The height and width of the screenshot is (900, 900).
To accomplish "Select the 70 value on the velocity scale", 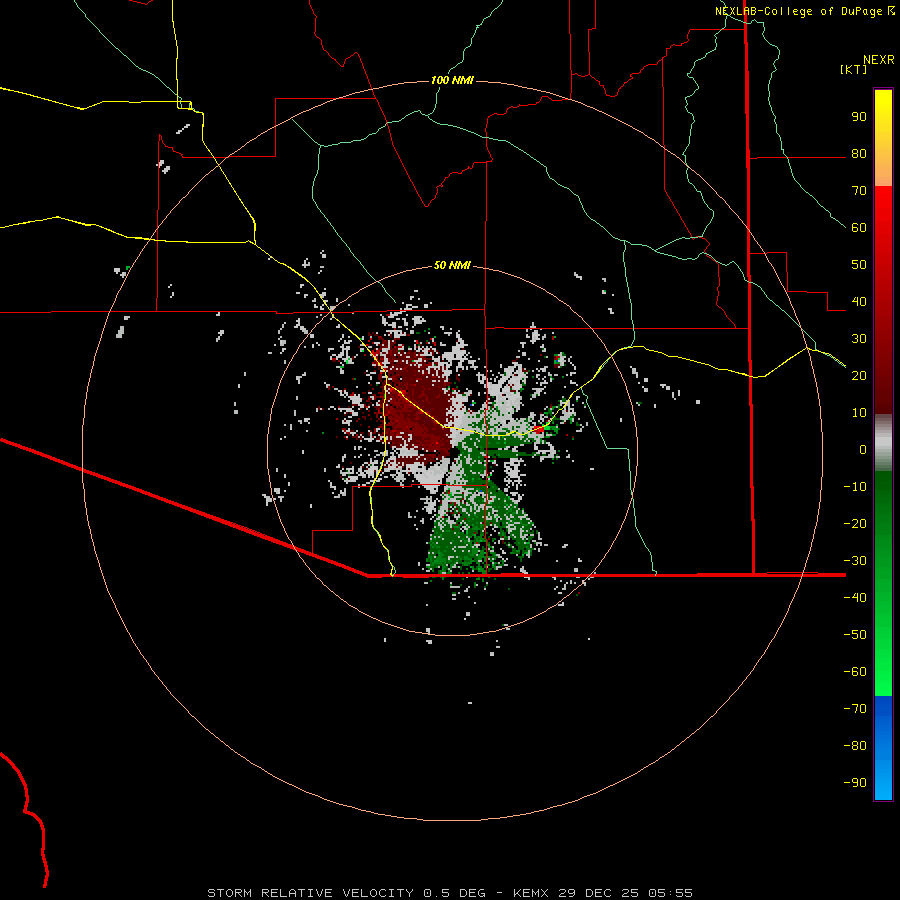I will (859, 191).
